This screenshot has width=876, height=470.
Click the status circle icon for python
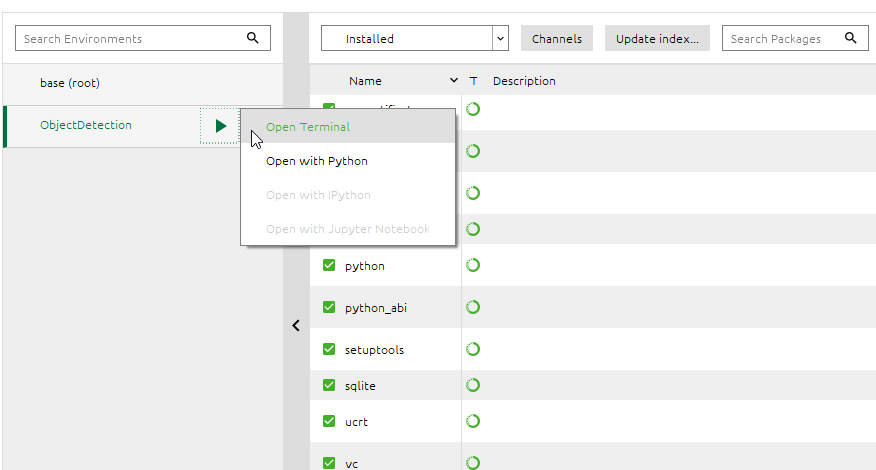[x=473, y=265]
